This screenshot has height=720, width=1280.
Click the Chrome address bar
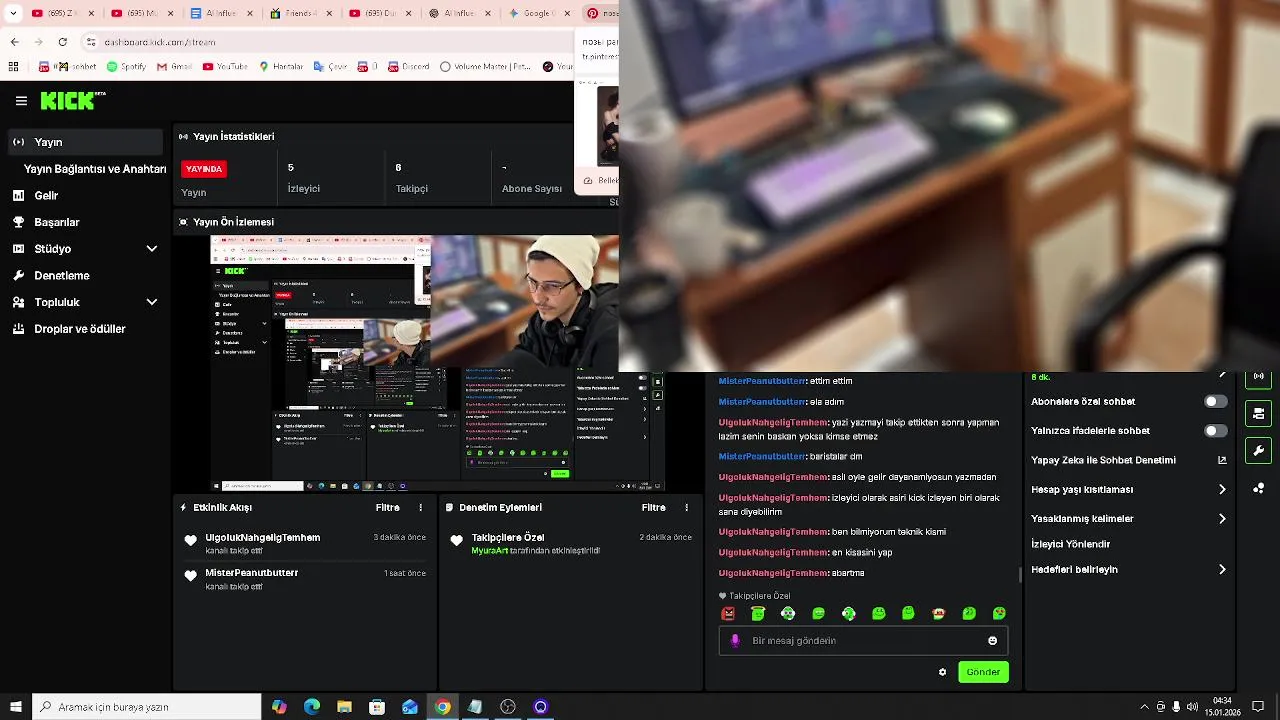tap(330, 42)
